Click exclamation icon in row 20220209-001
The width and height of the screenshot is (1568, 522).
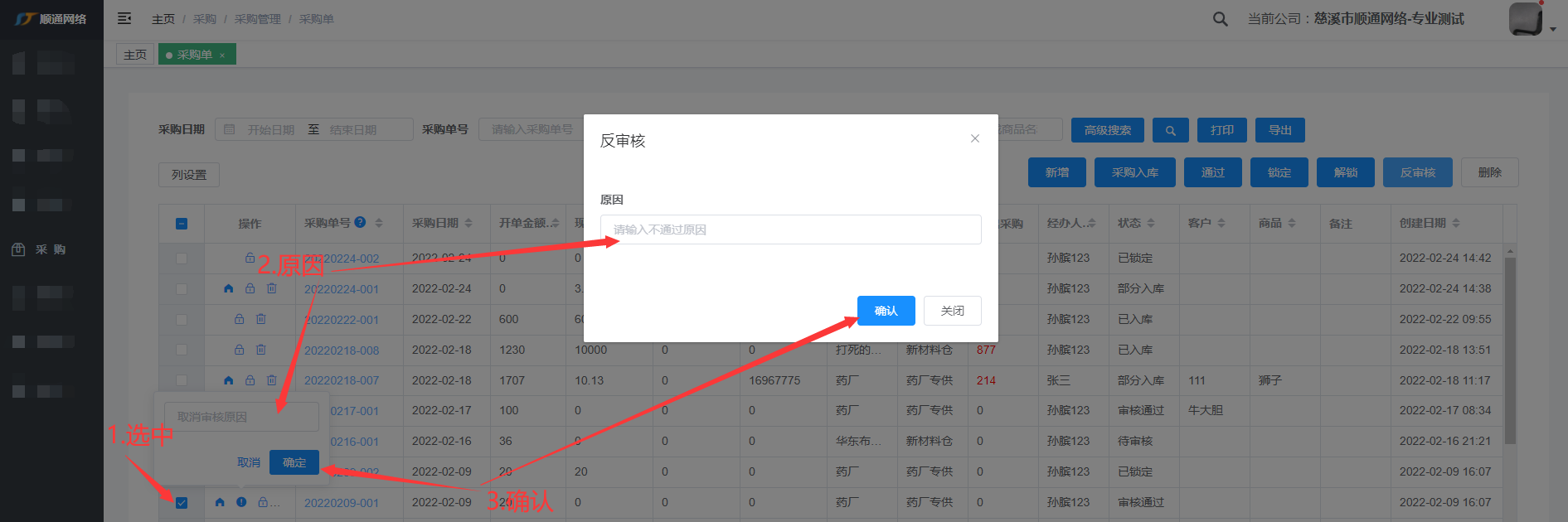(x=241, y=502)
